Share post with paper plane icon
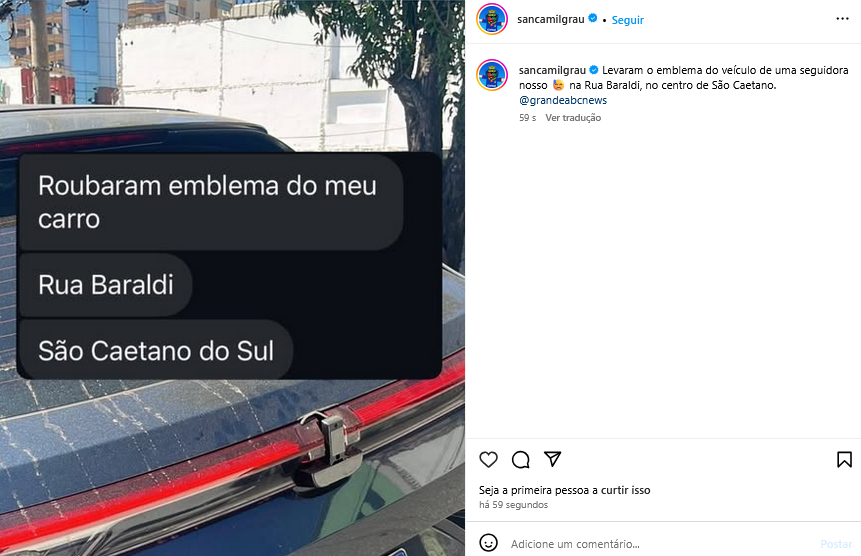 552,459
